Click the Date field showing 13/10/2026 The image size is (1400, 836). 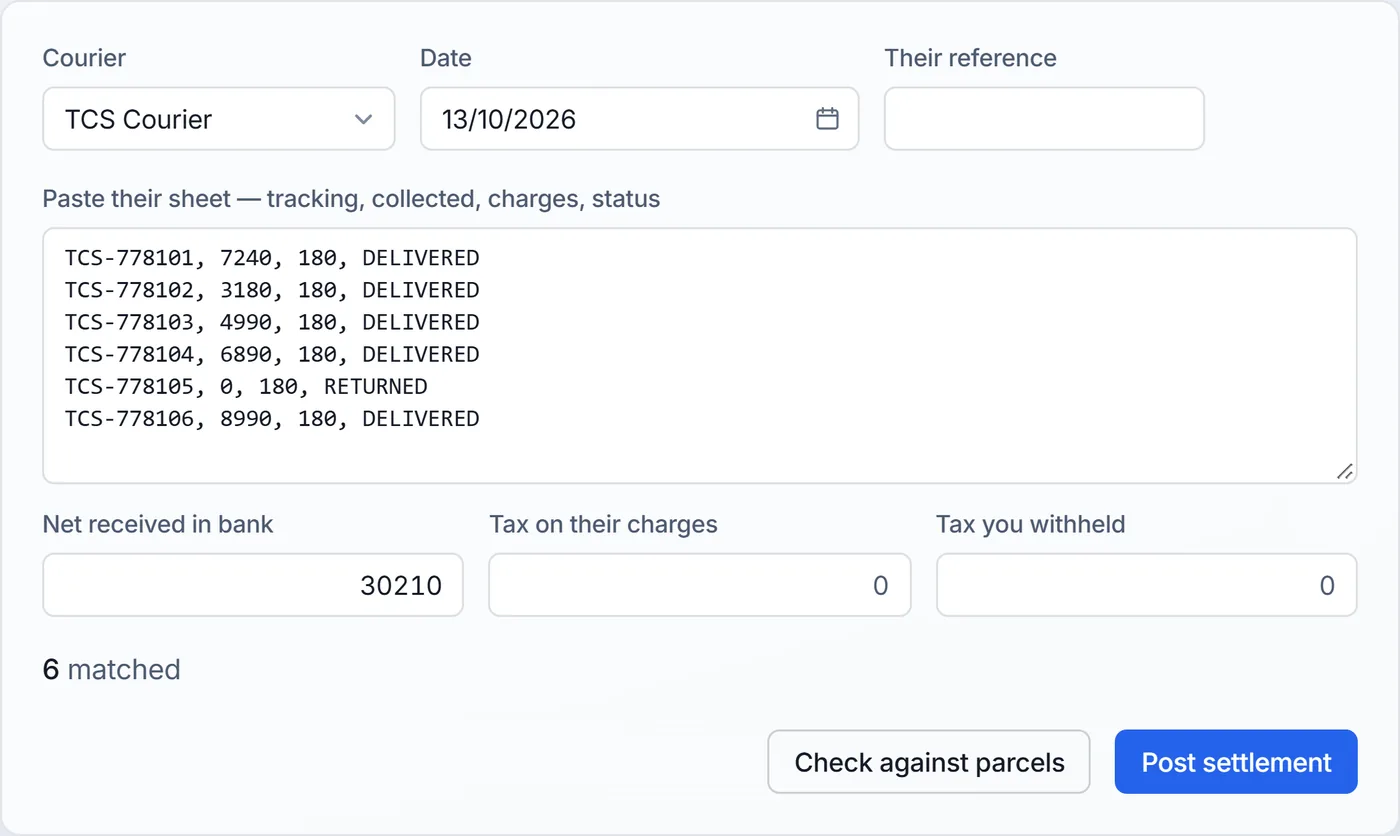click(639, 119)
